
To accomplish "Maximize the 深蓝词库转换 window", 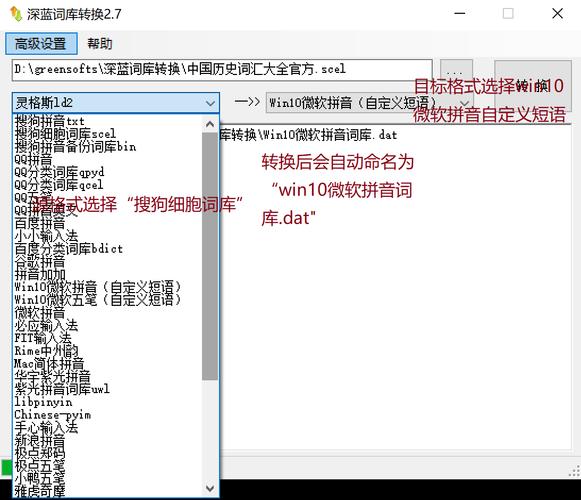I will coord(508,14).
